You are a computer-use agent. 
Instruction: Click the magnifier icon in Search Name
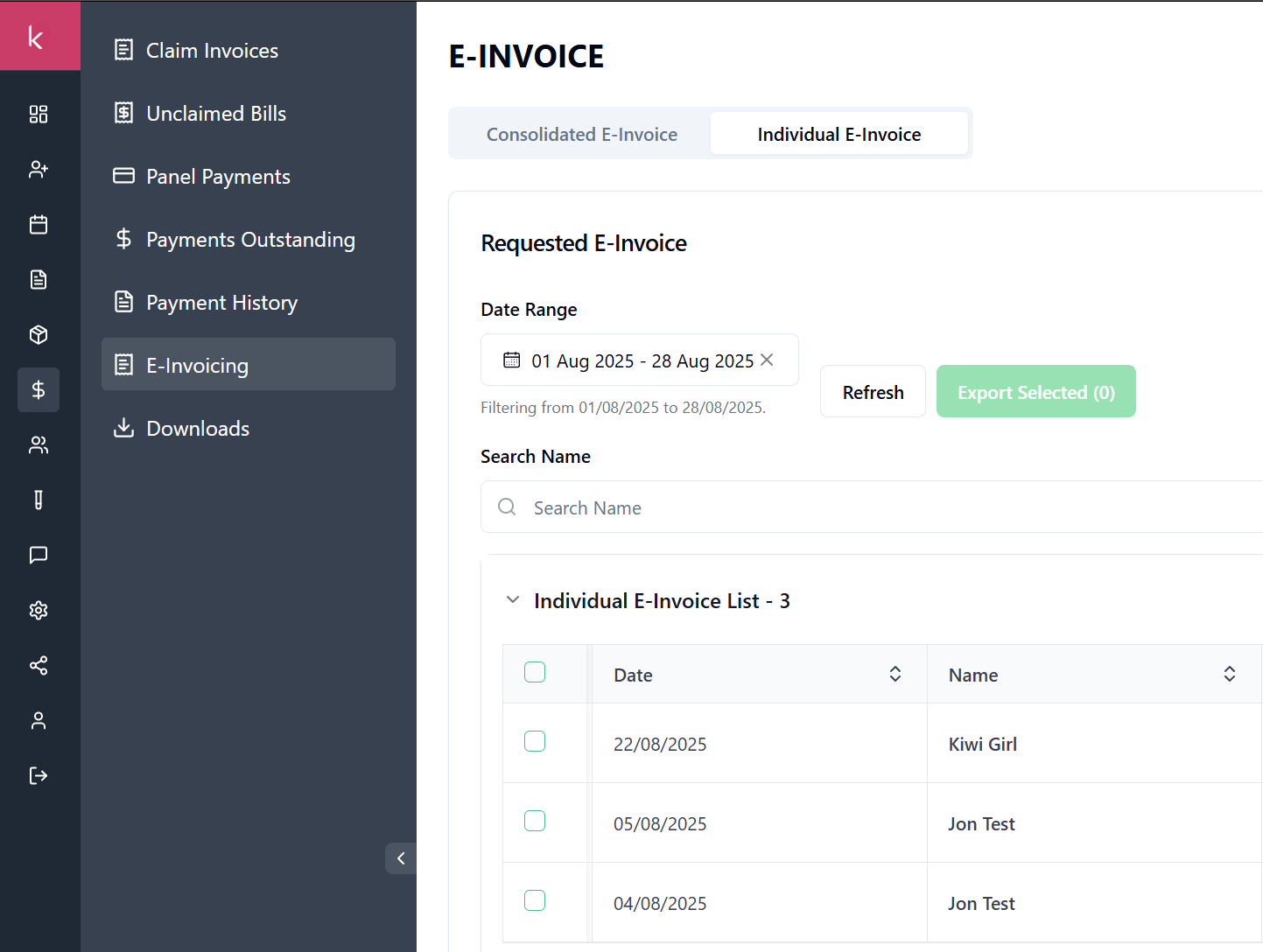[x=507, y=507]
